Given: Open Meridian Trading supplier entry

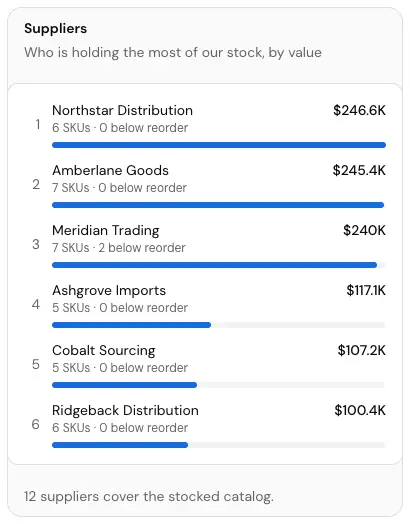Looking at the screenshot, I should [x=205, y=245].
